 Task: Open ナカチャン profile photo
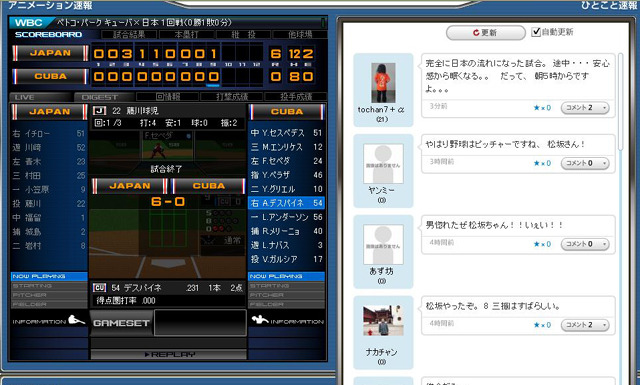point(383,320)
